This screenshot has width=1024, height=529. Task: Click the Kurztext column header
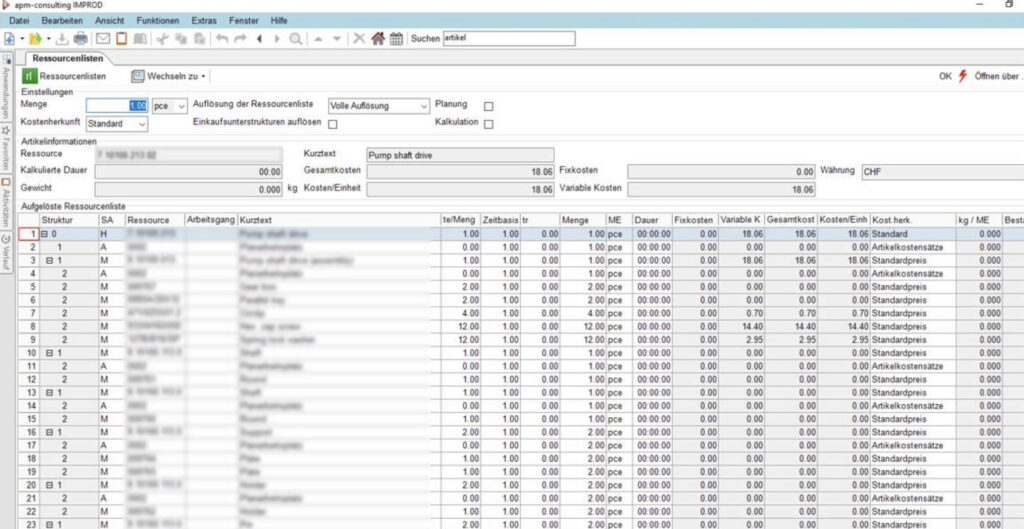[x=338, y=221]
